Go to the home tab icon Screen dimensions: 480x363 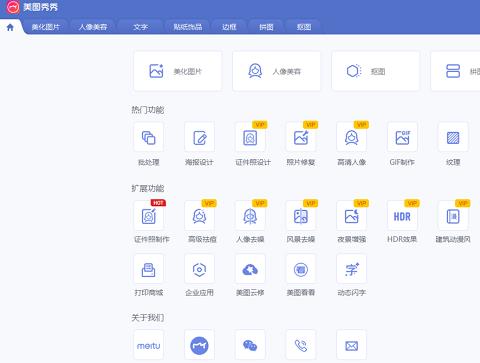(x=10, y=27)
